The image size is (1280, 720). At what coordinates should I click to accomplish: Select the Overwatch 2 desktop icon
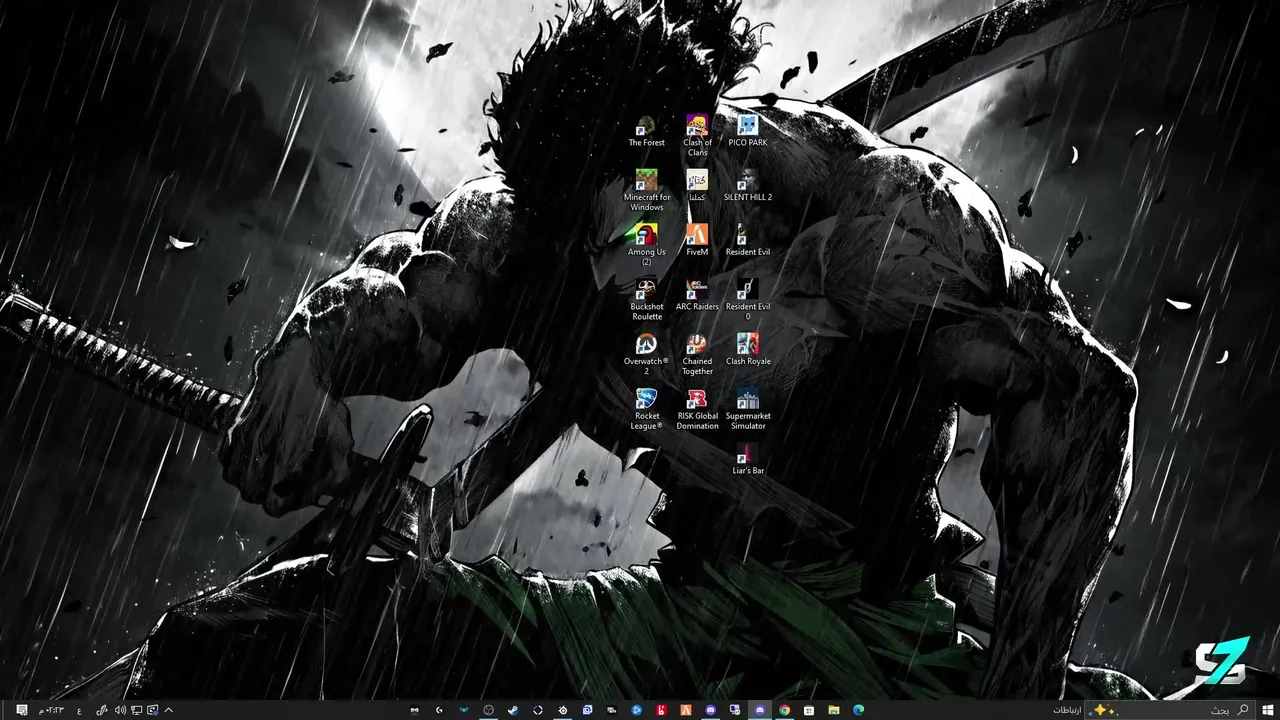click(646, 355)
